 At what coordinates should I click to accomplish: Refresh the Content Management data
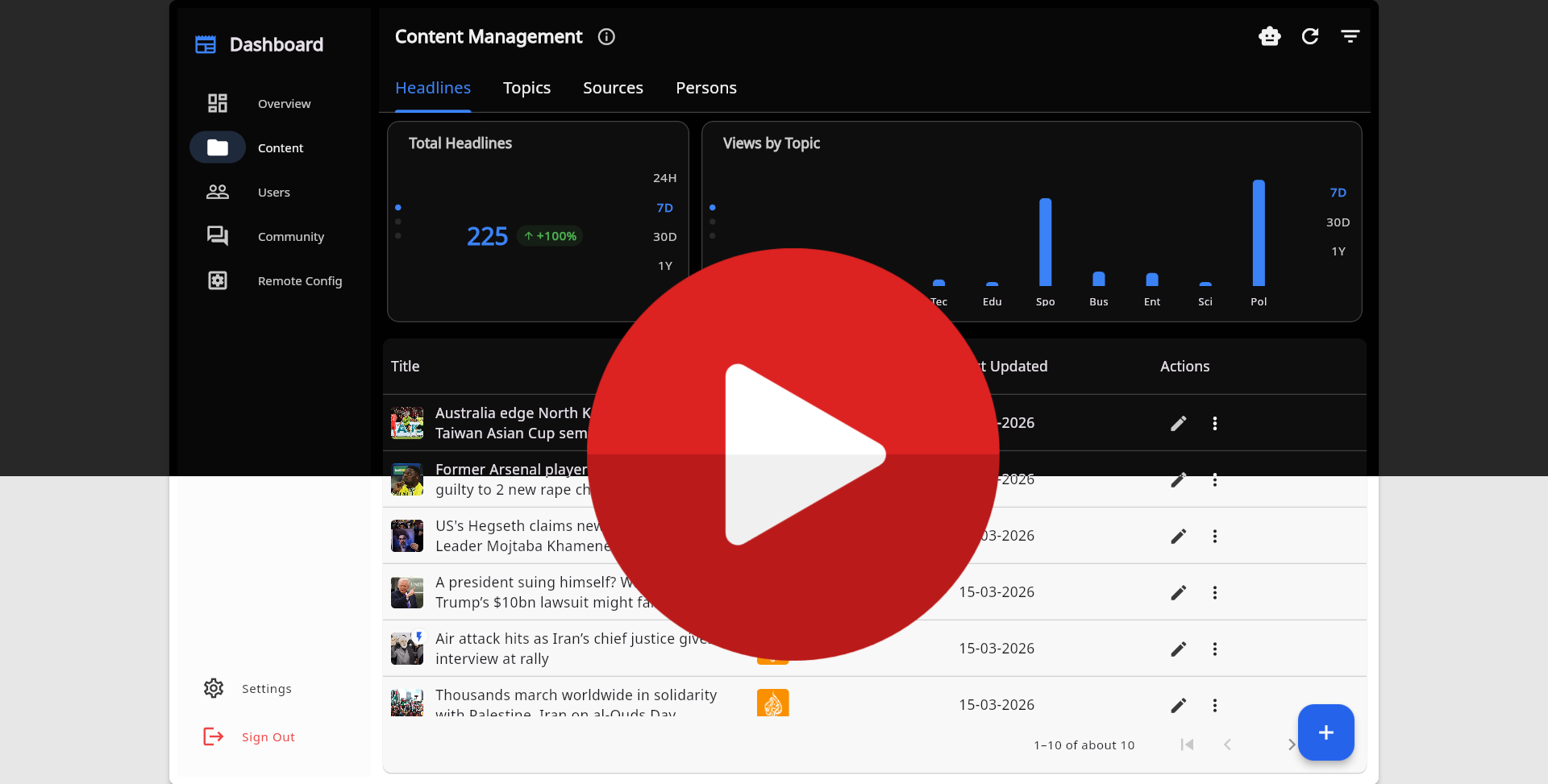(1310, 36)
